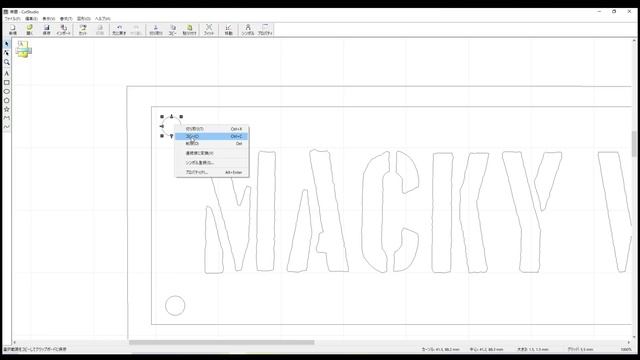Image resolution: width=640 pixels, height=360 pixels.
Task: Select the freehand curve tool
Action: click(x=7, y=127)
